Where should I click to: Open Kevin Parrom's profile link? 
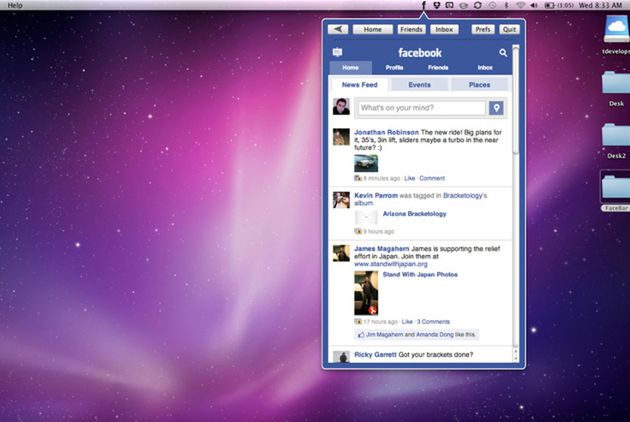[376, 195]
